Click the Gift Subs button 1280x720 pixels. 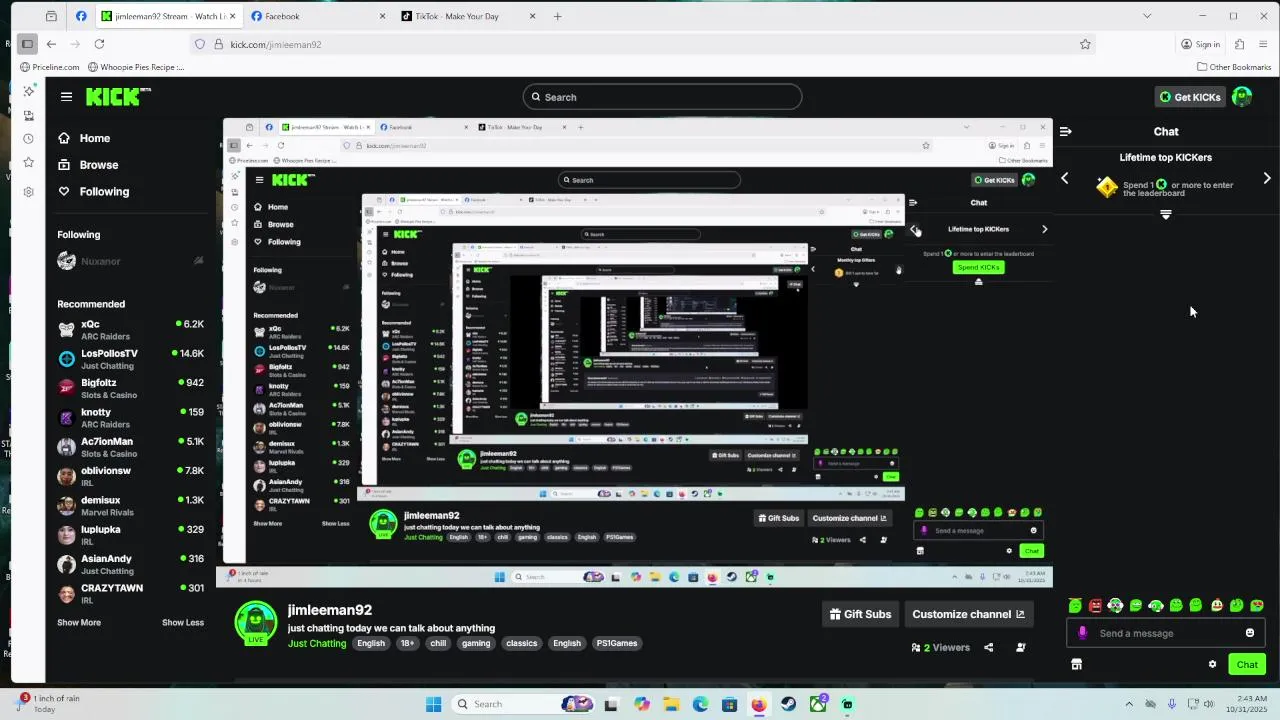pos(860,614)
